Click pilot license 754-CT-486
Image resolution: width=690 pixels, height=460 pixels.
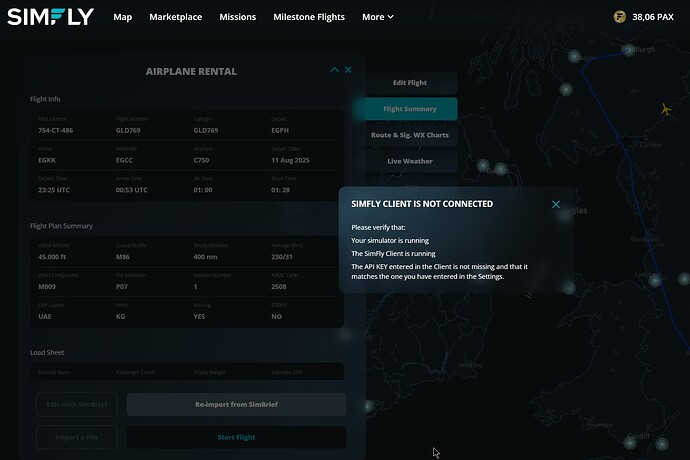[55, 130]
